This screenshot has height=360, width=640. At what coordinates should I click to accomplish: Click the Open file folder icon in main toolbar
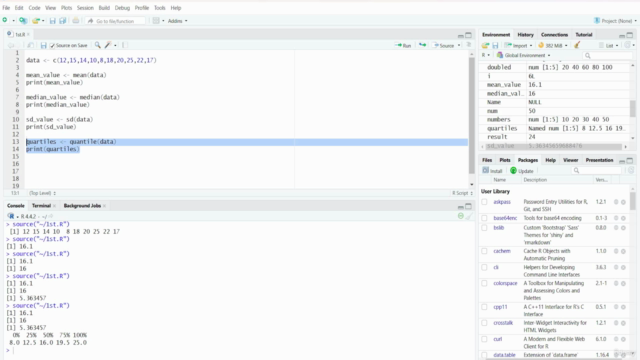[x=36, y=20]
